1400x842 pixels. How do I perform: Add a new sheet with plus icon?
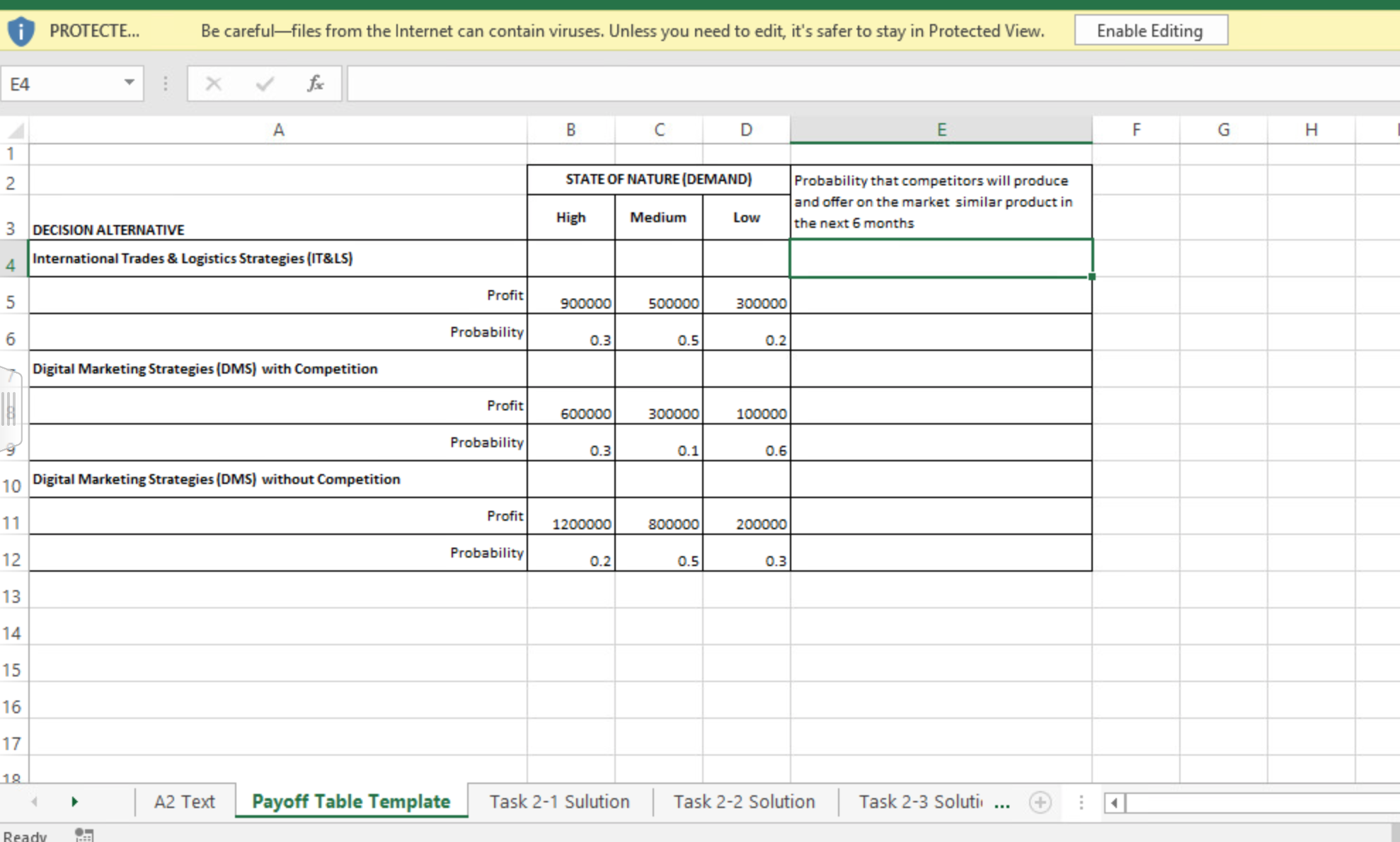point(1040,802)
